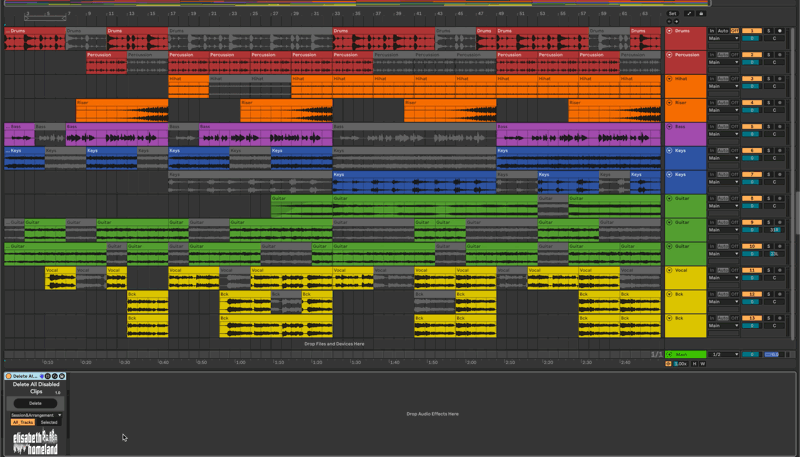This screenshot has width=800, height=457.
Task: Click the elisabeth homeland logo link
Action: click(35, 442)
